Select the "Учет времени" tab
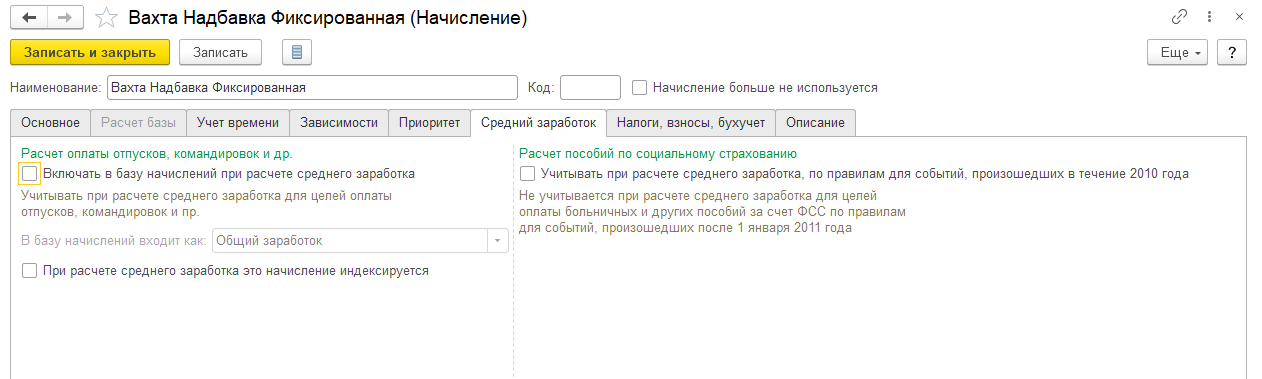The image size is (1262, 379). [238, 123]
